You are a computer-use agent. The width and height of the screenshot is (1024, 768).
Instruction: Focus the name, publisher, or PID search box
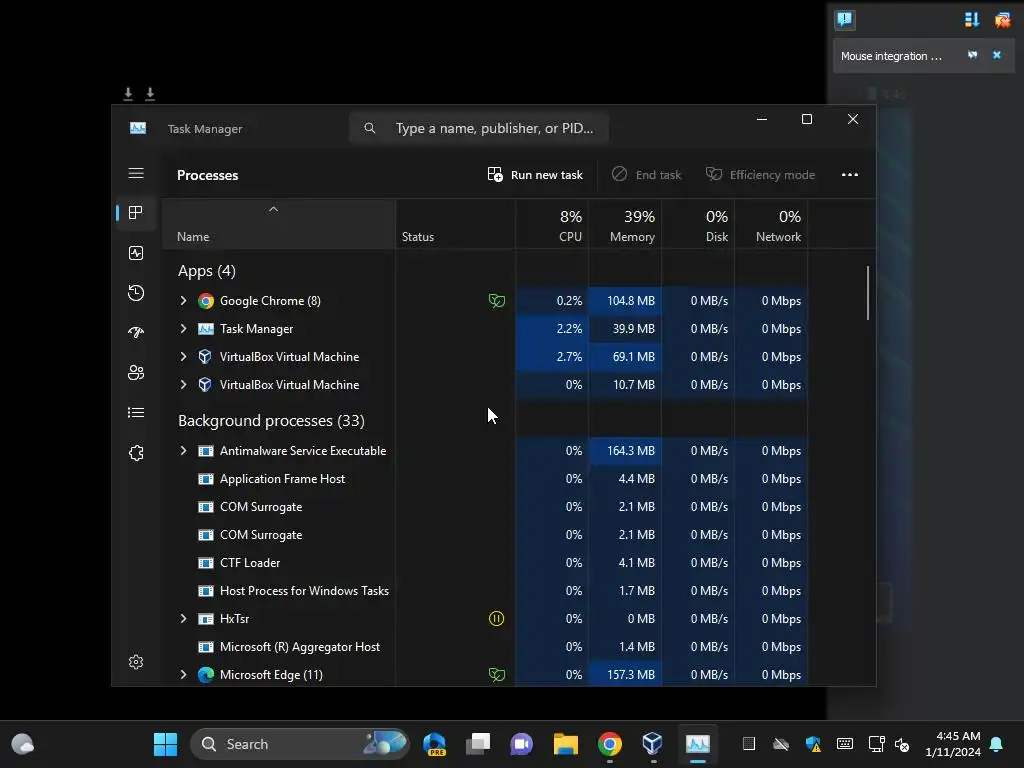(479, 128)
